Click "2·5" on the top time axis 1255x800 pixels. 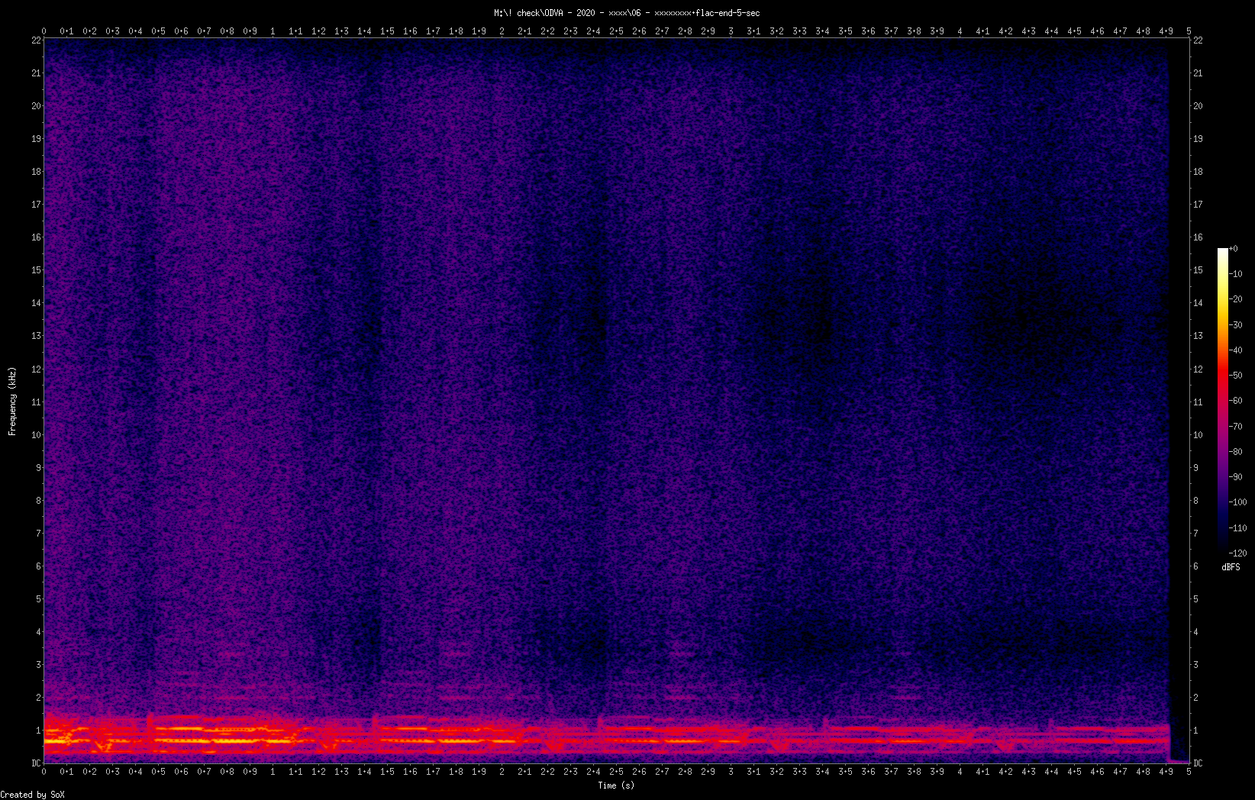tap(616, 31)
